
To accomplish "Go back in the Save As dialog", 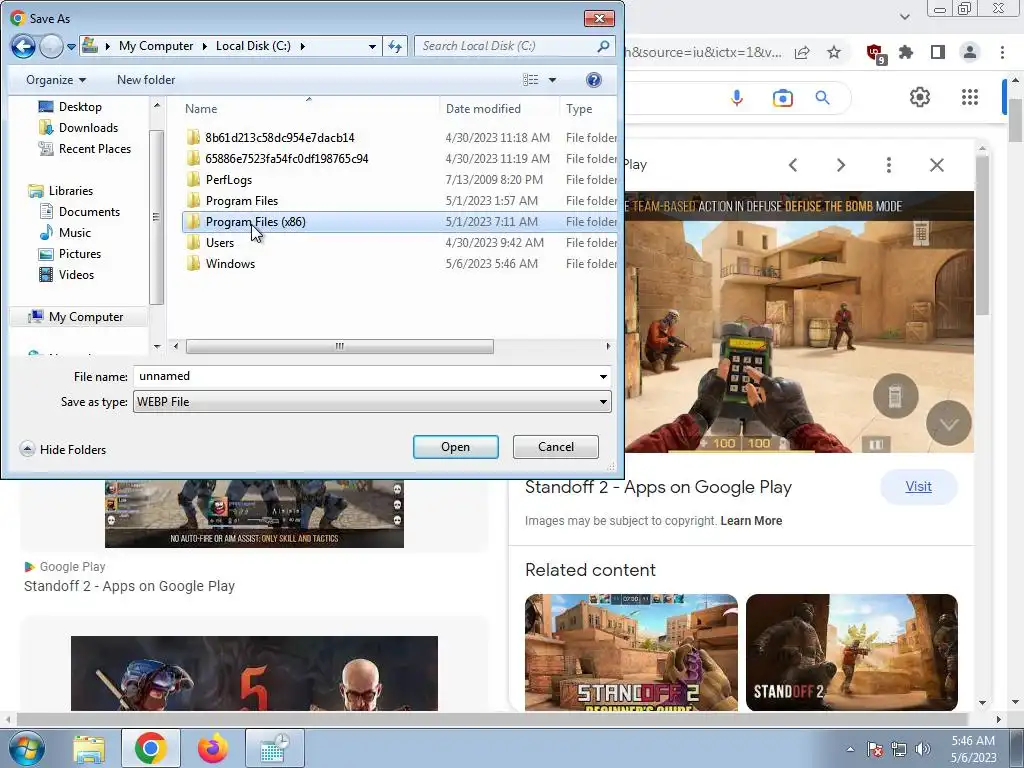I will pyautogui.click(x=23, y=46).
